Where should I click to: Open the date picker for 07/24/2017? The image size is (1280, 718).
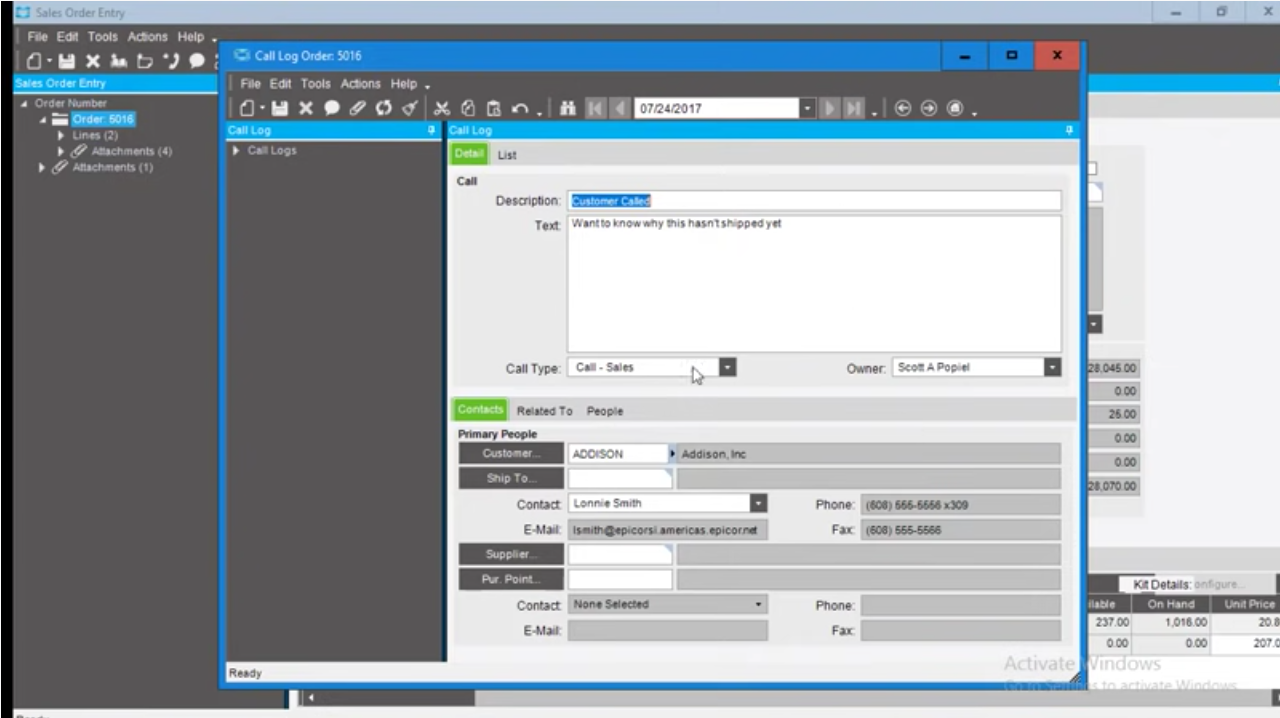tap(806, 108)
